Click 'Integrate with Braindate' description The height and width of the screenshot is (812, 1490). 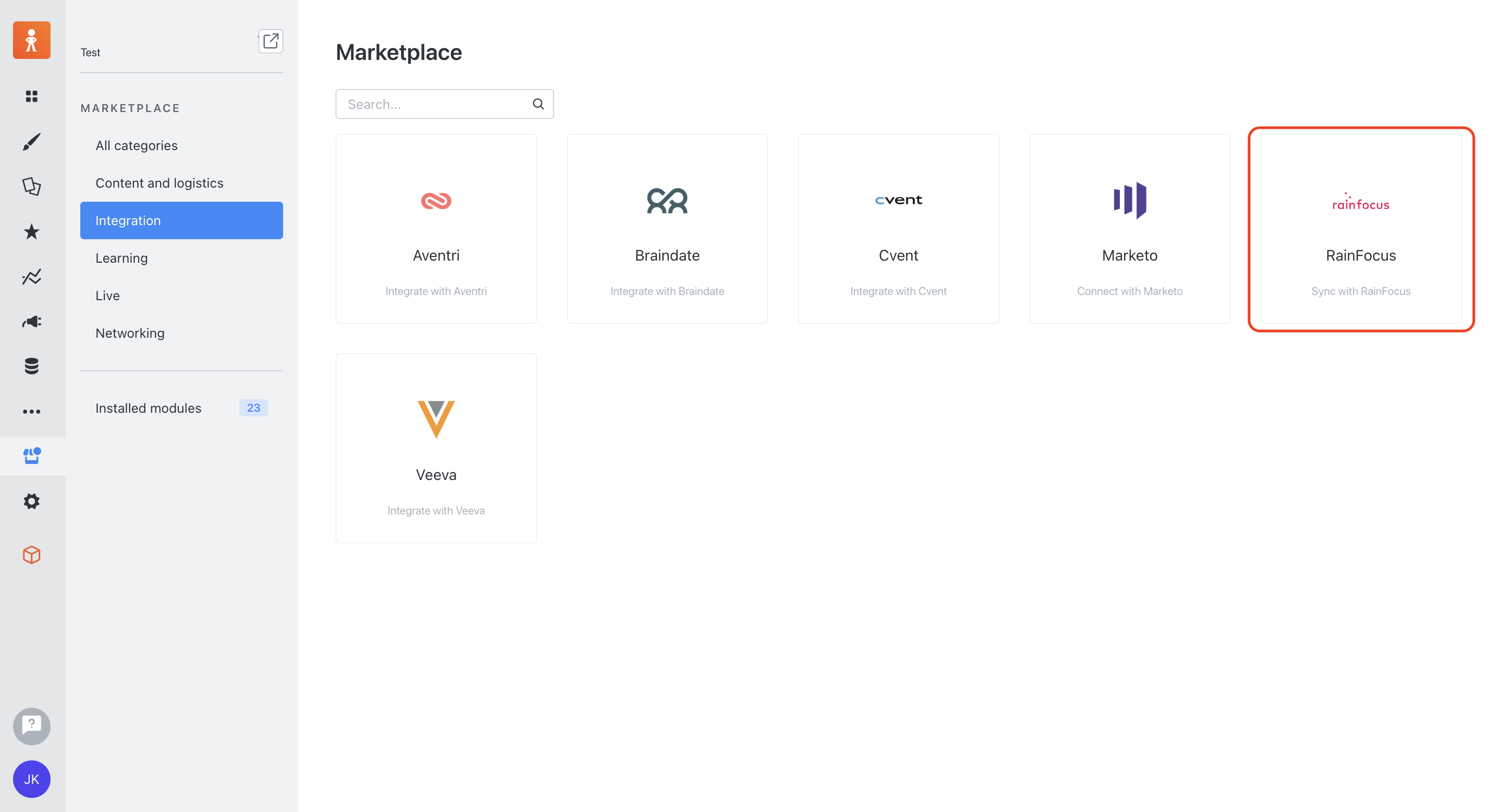pyautogui.click(x=667, y=291)
